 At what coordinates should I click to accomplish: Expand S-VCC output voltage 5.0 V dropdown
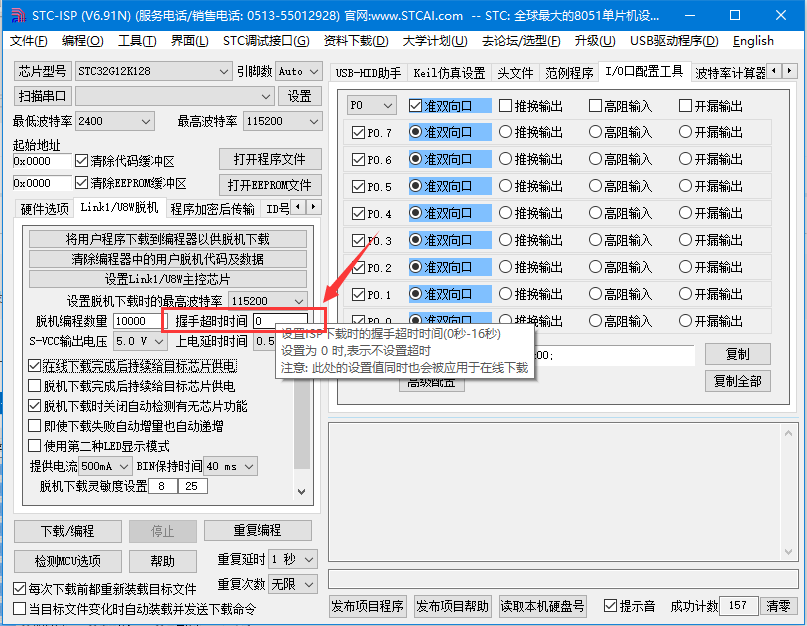pyautogui.click(x=159, y=341)
